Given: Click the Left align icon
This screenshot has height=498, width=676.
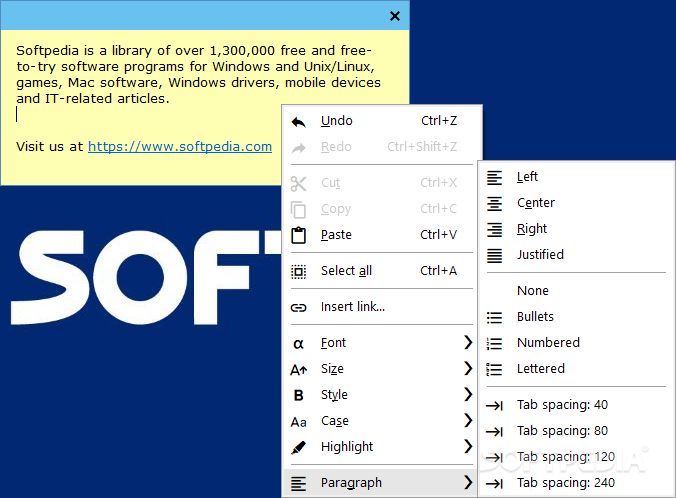Looking at the screenshot, I should pyautogui.click(x=494, y=178).
